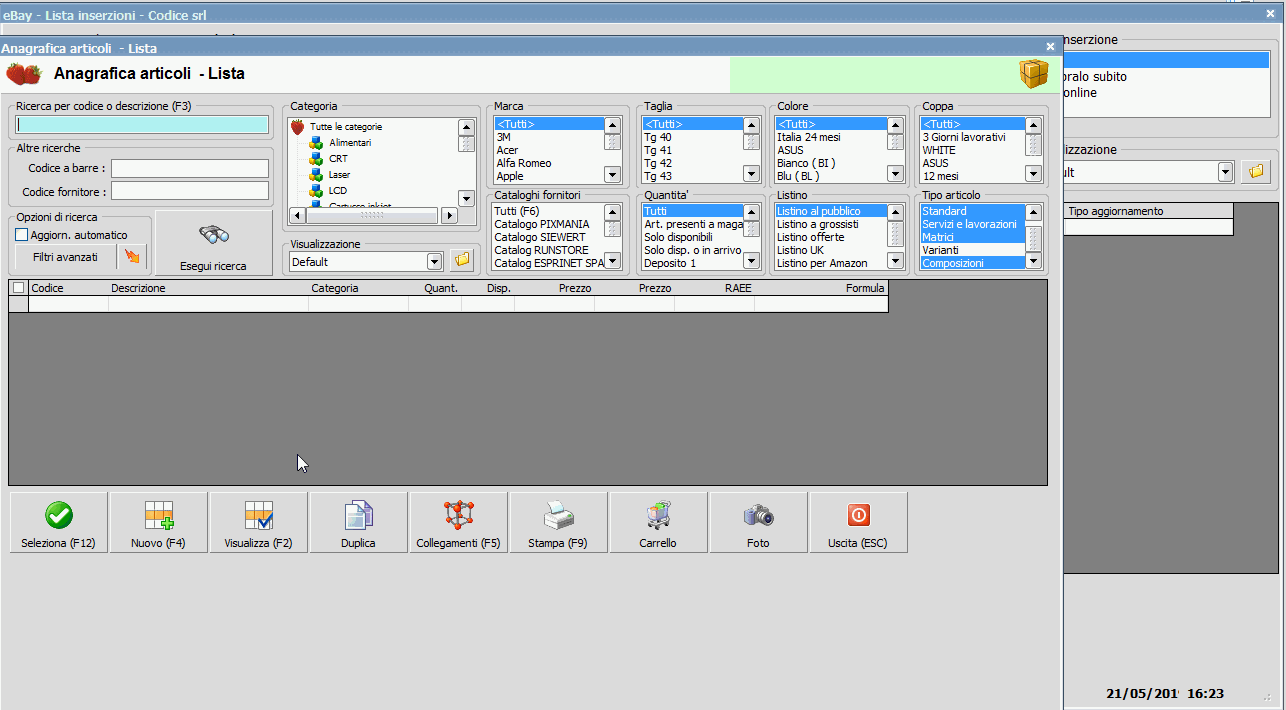Close the Anagrafica articoli window
The width and height of the screenshot is (1286, 710).
(1050, 46)
